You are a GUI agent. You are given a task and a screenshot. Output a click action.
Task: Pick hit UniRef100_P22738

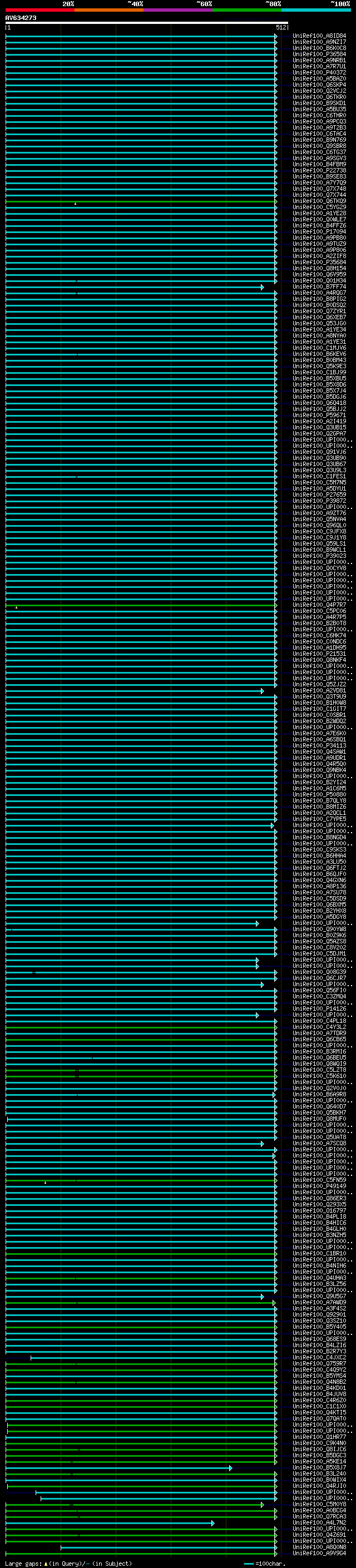pyautogui.click(x=319, y=170)
